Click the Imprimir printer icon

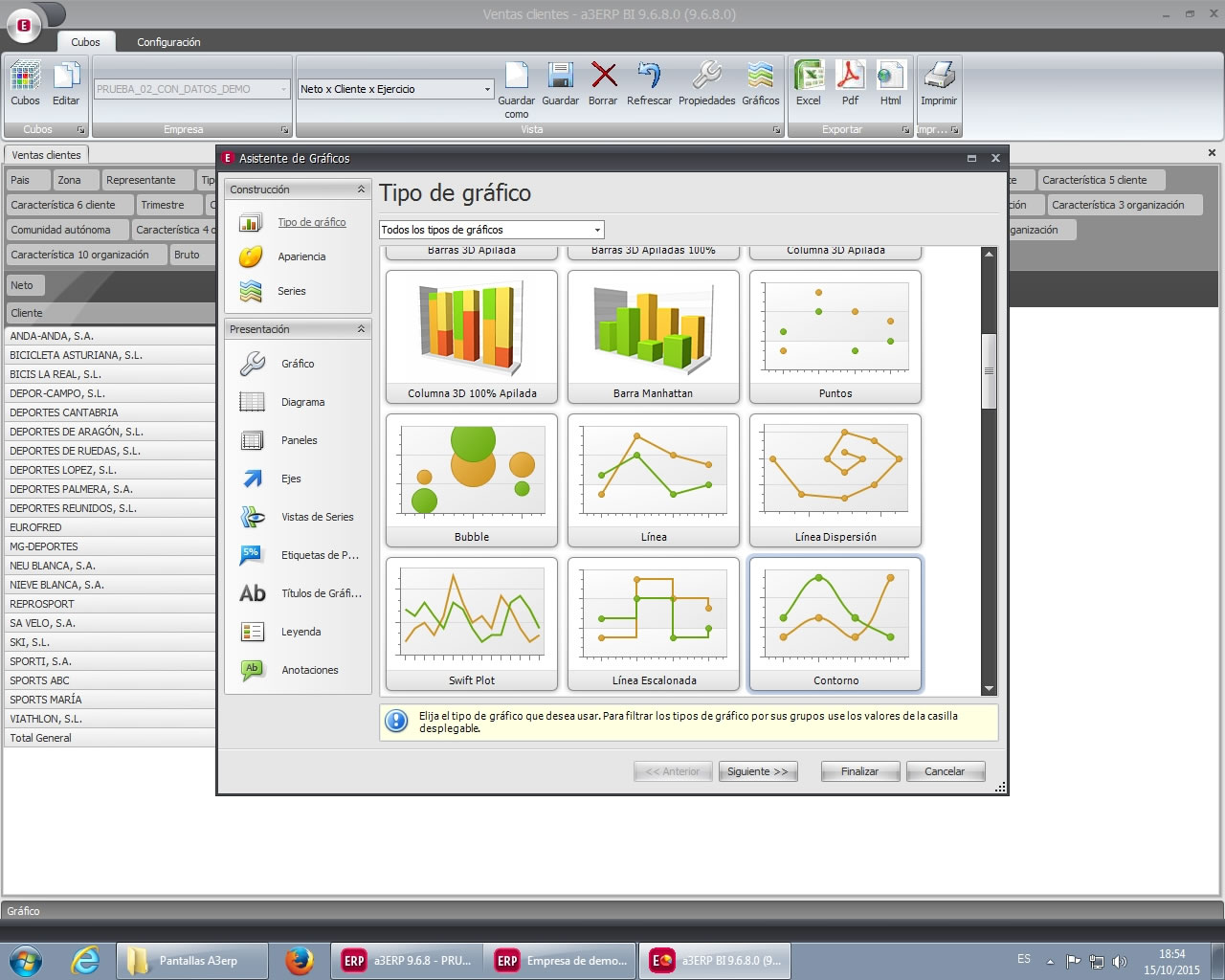pyautogui.click(x=939, y=84)
